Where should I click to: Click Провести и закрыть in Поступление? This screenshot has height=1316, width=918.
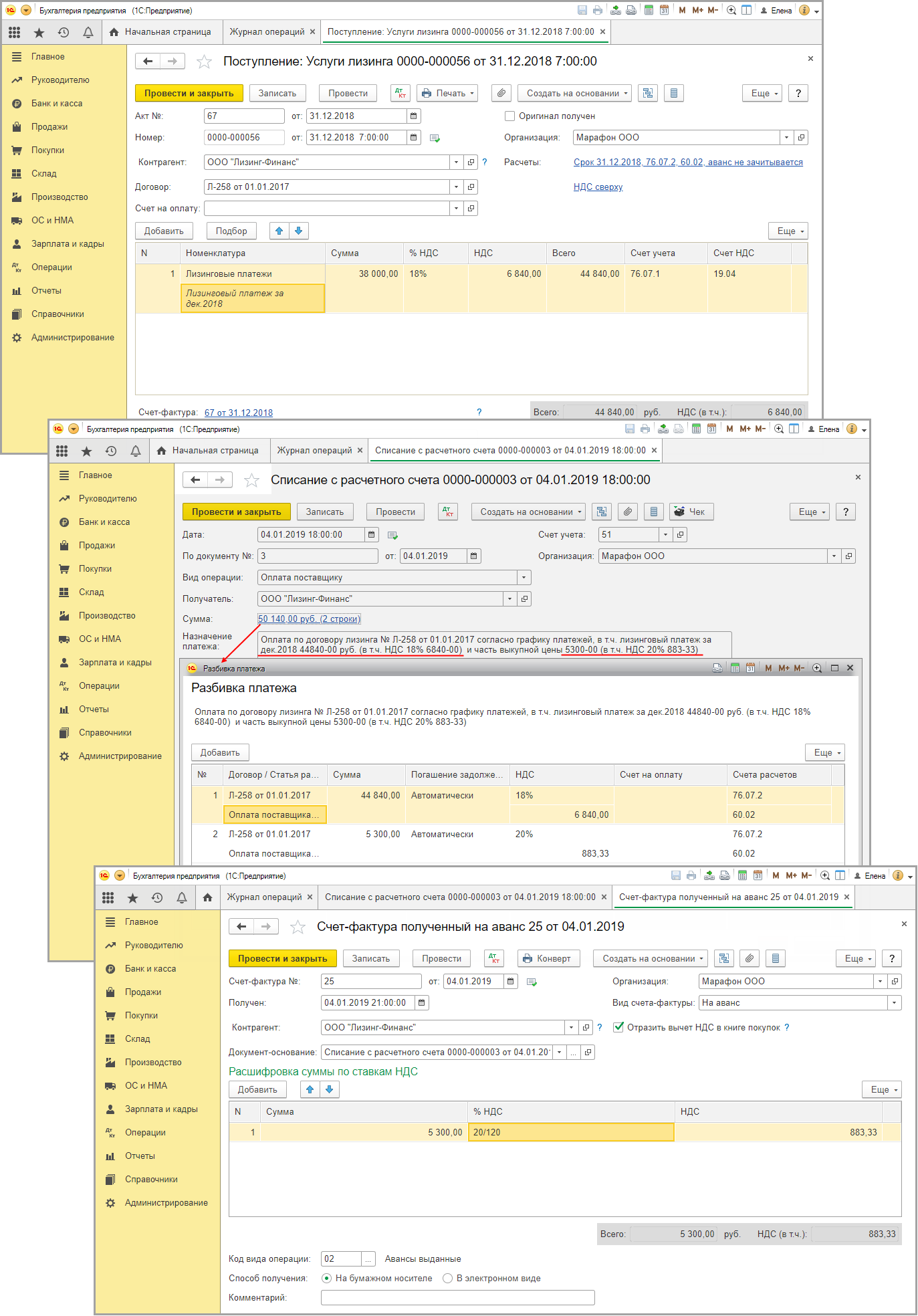(189, 94)
